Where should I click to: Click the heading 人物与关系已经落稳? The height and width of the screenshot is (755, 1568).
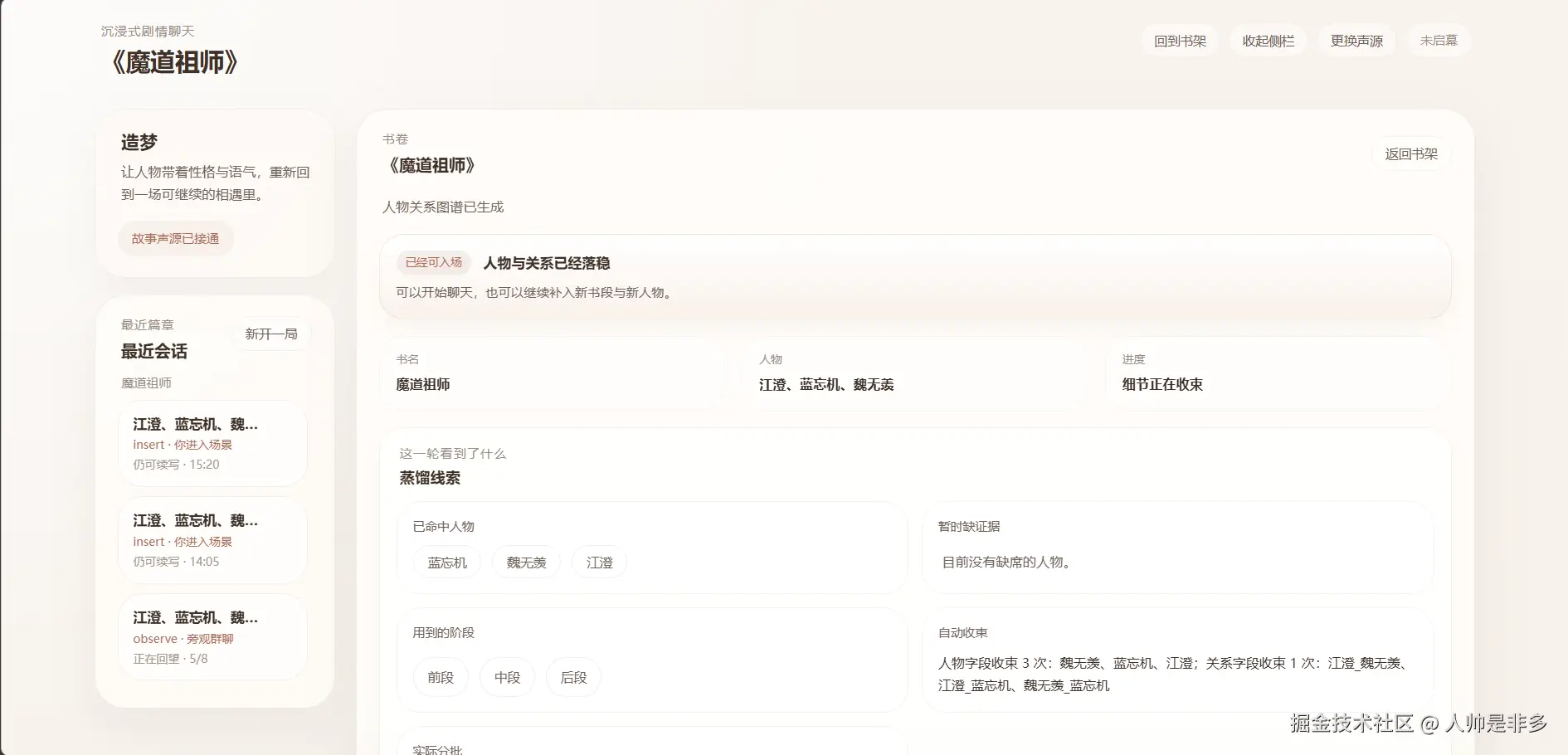[x=547, y=263]
